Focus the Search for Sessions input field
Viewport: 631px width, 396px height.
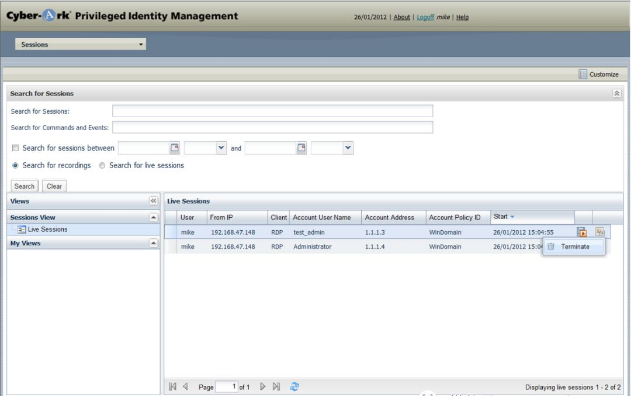(x=272, y=111)
